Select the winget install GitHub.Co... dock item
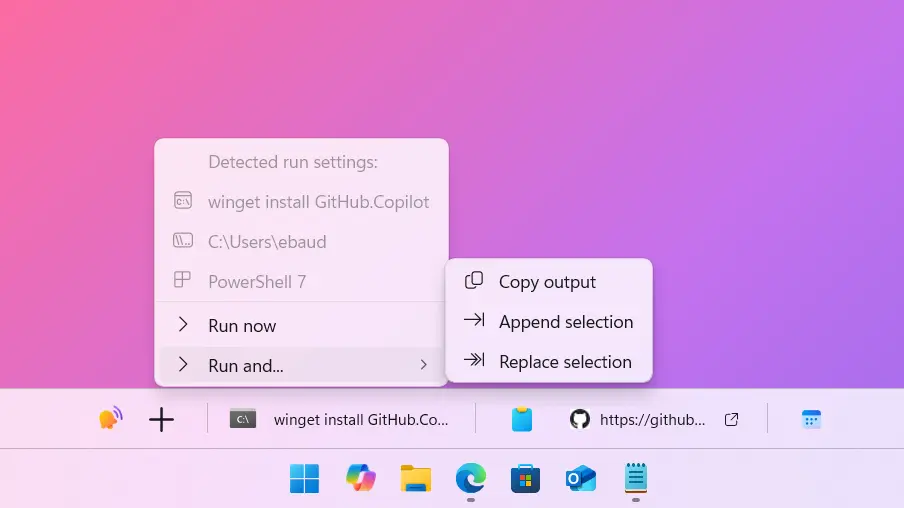The height and width of the screenshot is (508, 904). 341,419
